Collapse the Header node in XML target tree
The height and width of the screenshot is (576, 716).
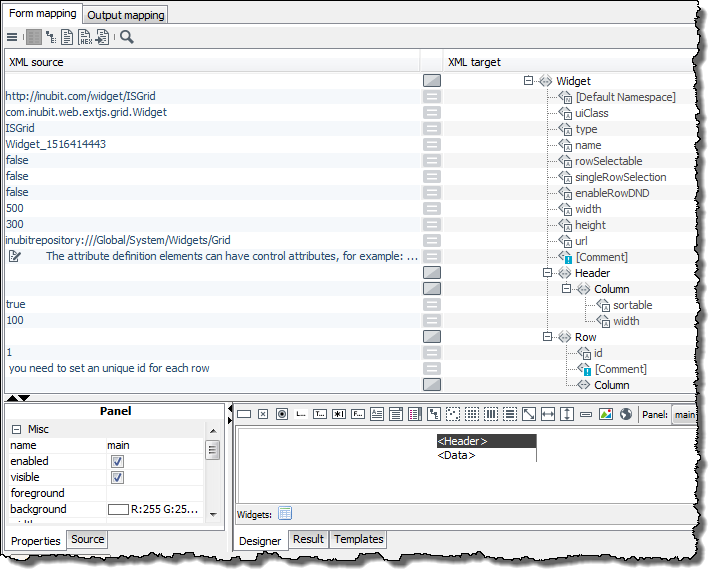[547, 273]
